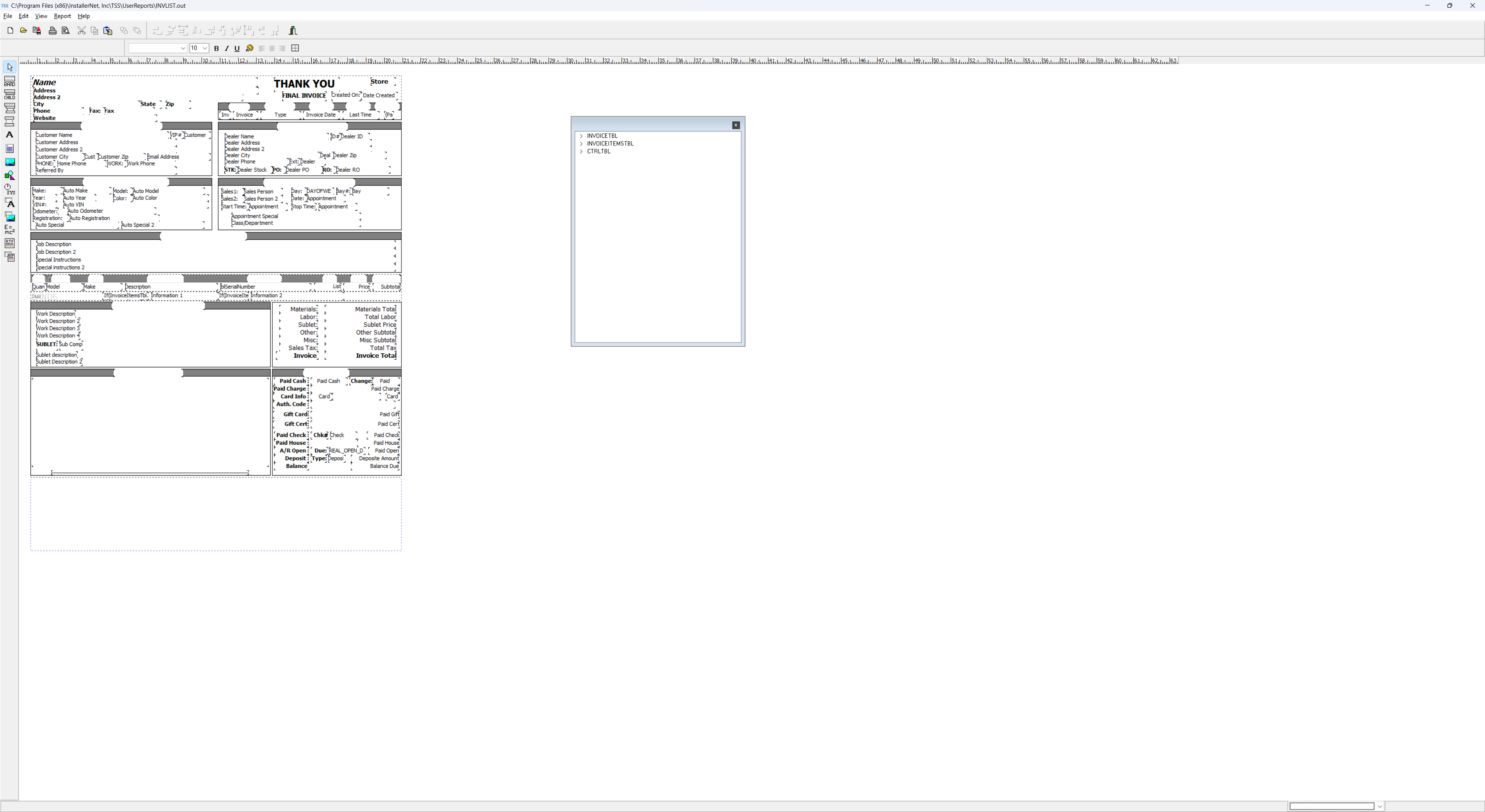Open the font color palette
1485x812 pixels.
click(x=249, y=48)
